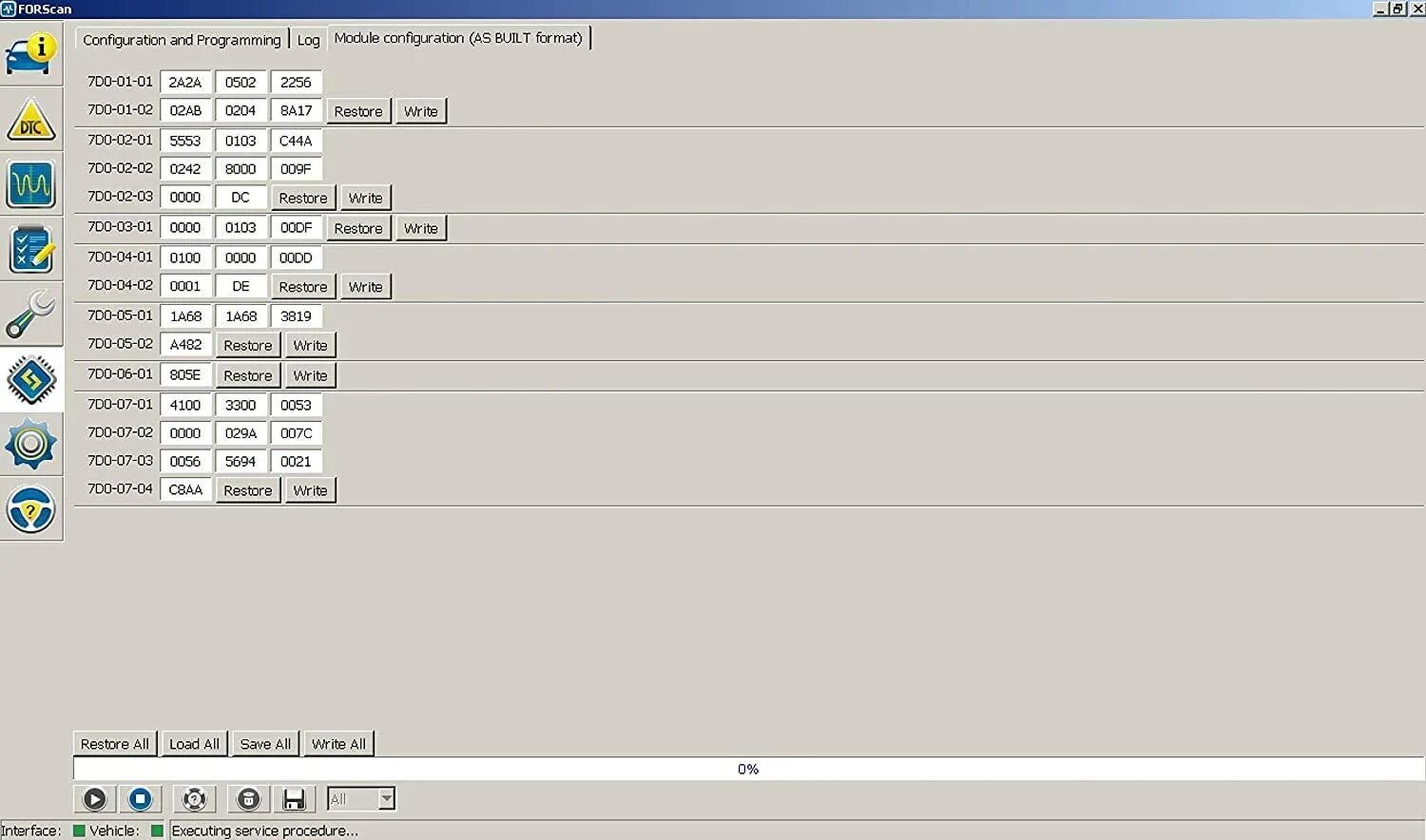Click Write in row 7D0-02-03
Screen dimensions: 1426x840
click(x=366, y=198)
